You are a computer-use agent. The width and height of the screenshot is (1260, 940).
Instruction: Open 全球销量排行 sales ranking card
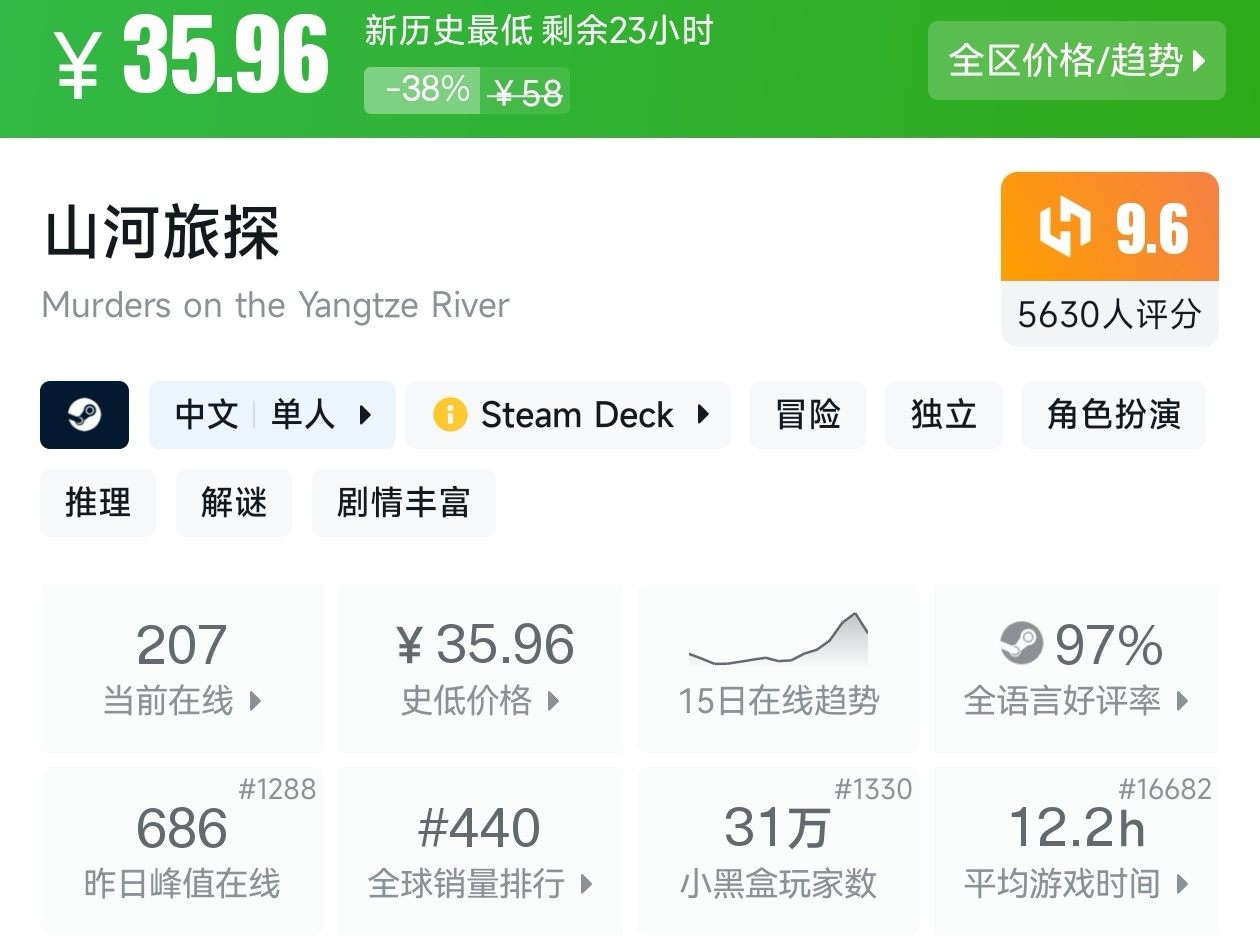coord(480,851)
